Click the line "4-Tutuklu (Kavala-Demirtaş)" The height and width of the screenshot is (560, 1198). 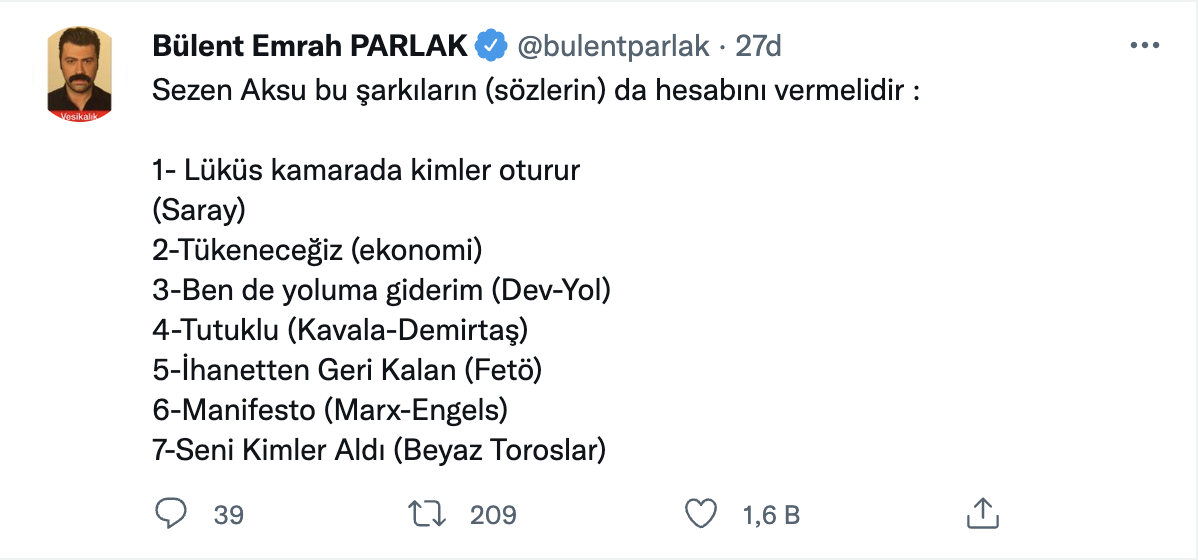pos(340,330)
